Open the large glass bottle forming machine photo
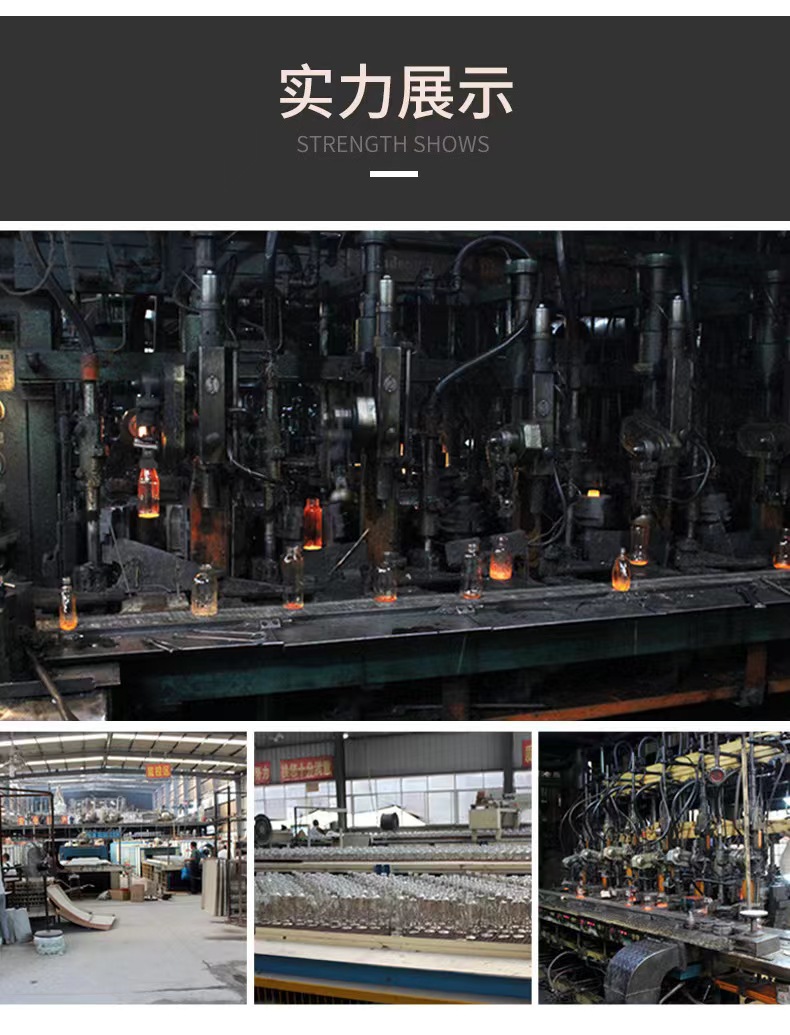Image resolution: width=790 pixels, height=1035 pixels. pyautogui.click(x=395, y=475)
